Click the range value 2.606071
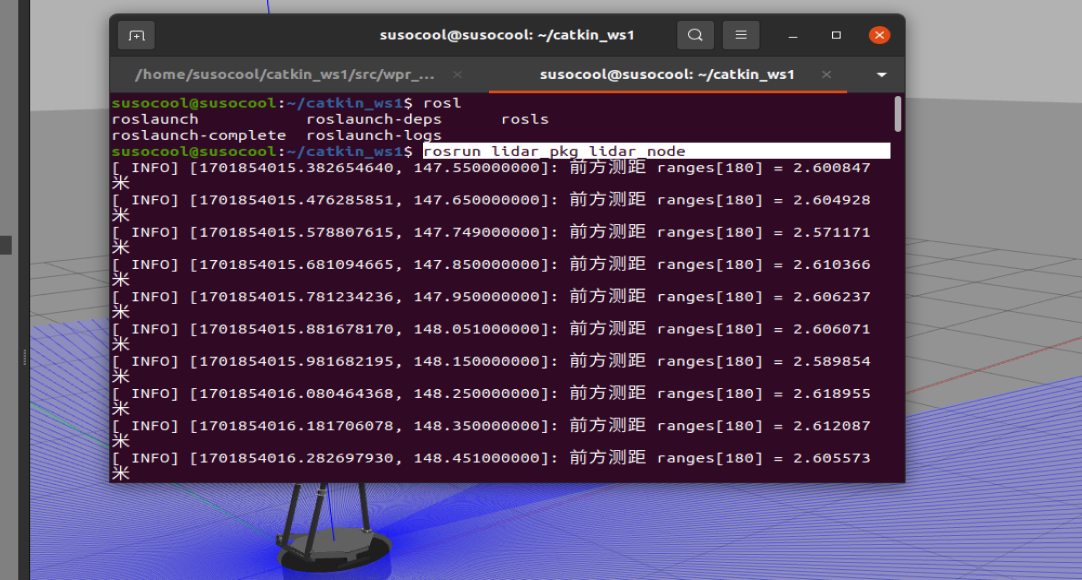Viewport: 1082px width, 580px height. (832, 329)
